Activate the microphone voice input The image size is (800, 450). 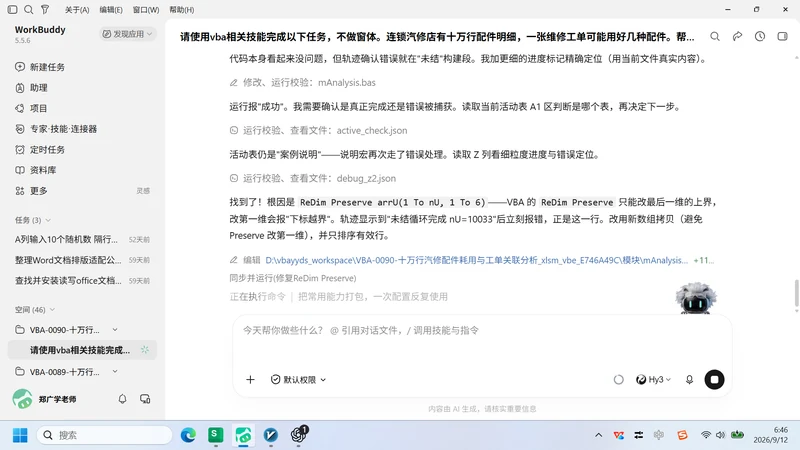689,380
